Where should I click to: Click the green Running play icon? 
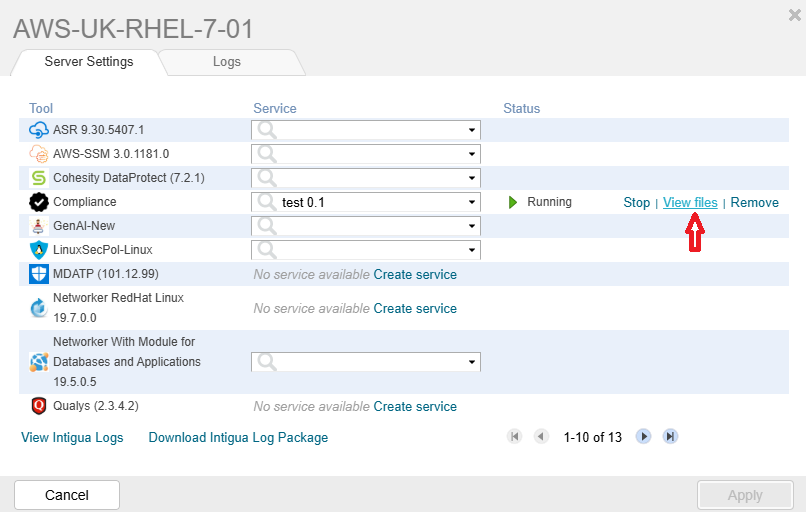point(512,202)
